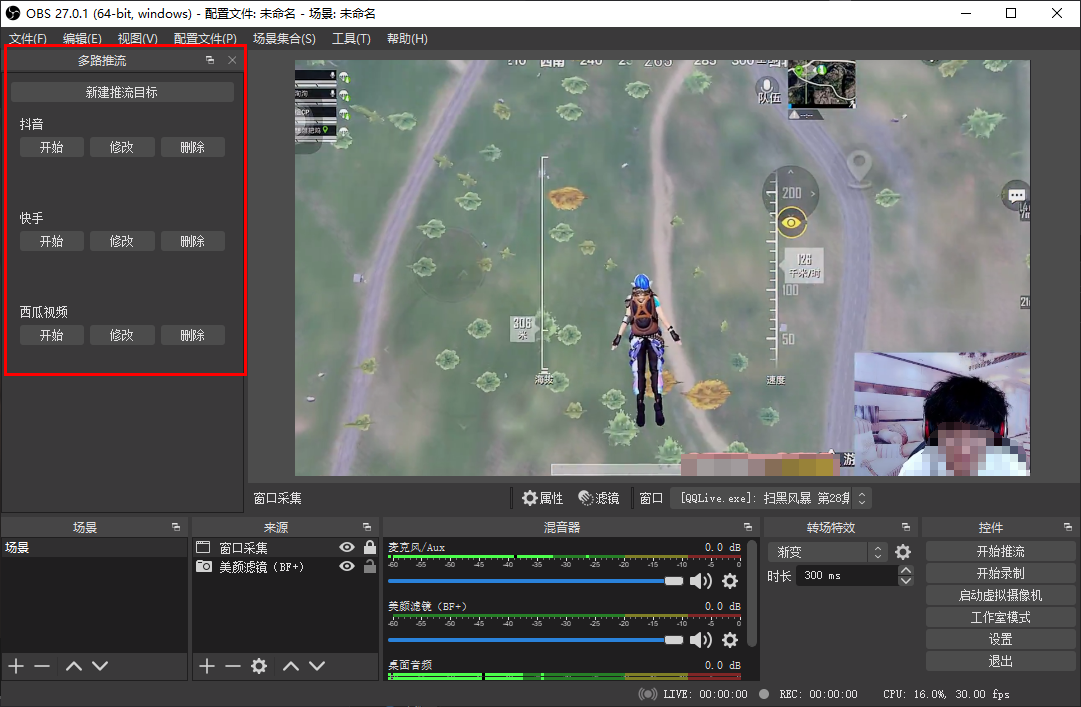This screenshot has height=707, width=1081.
Task: Open 美颜滤镜 (BF+) audio settings gear
Action: [x=730, y=639]
